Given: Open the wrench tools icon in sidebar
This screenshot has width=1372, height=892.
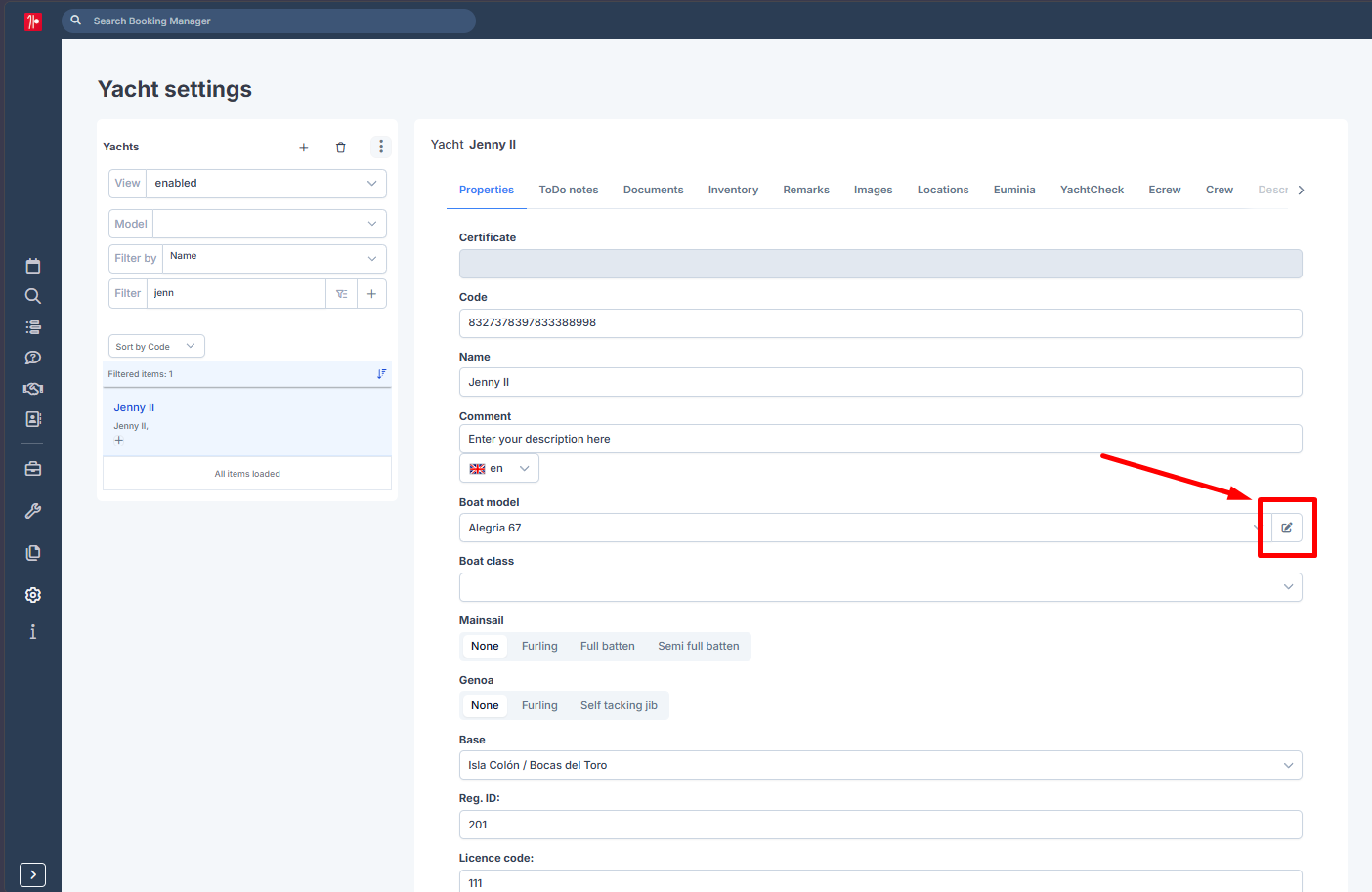Looking at the screenshot, I should 33,511.
